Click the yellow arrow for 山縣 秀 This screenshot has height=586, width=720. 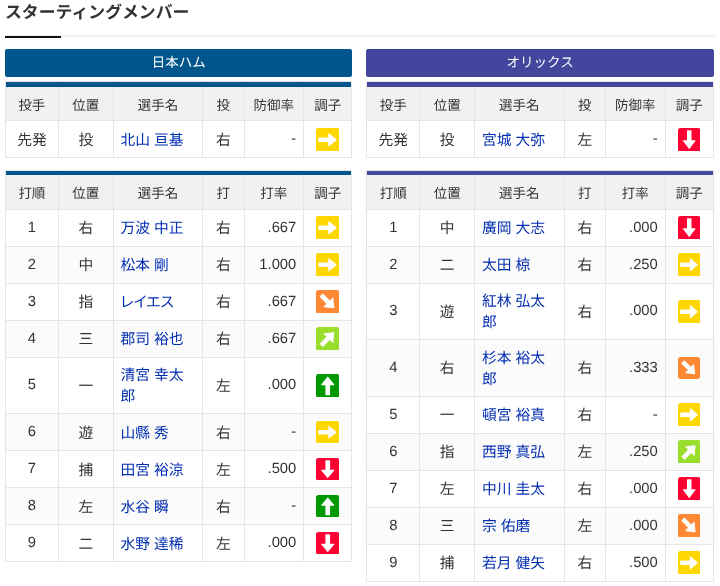pyautogui.click(x=327, y=432)
